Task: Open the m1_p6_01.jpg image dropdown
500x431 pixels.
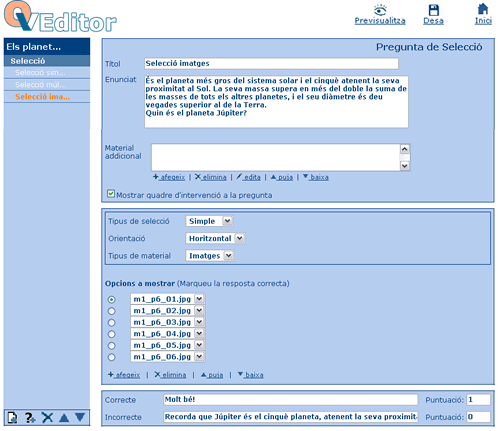Action: [168, 299]
